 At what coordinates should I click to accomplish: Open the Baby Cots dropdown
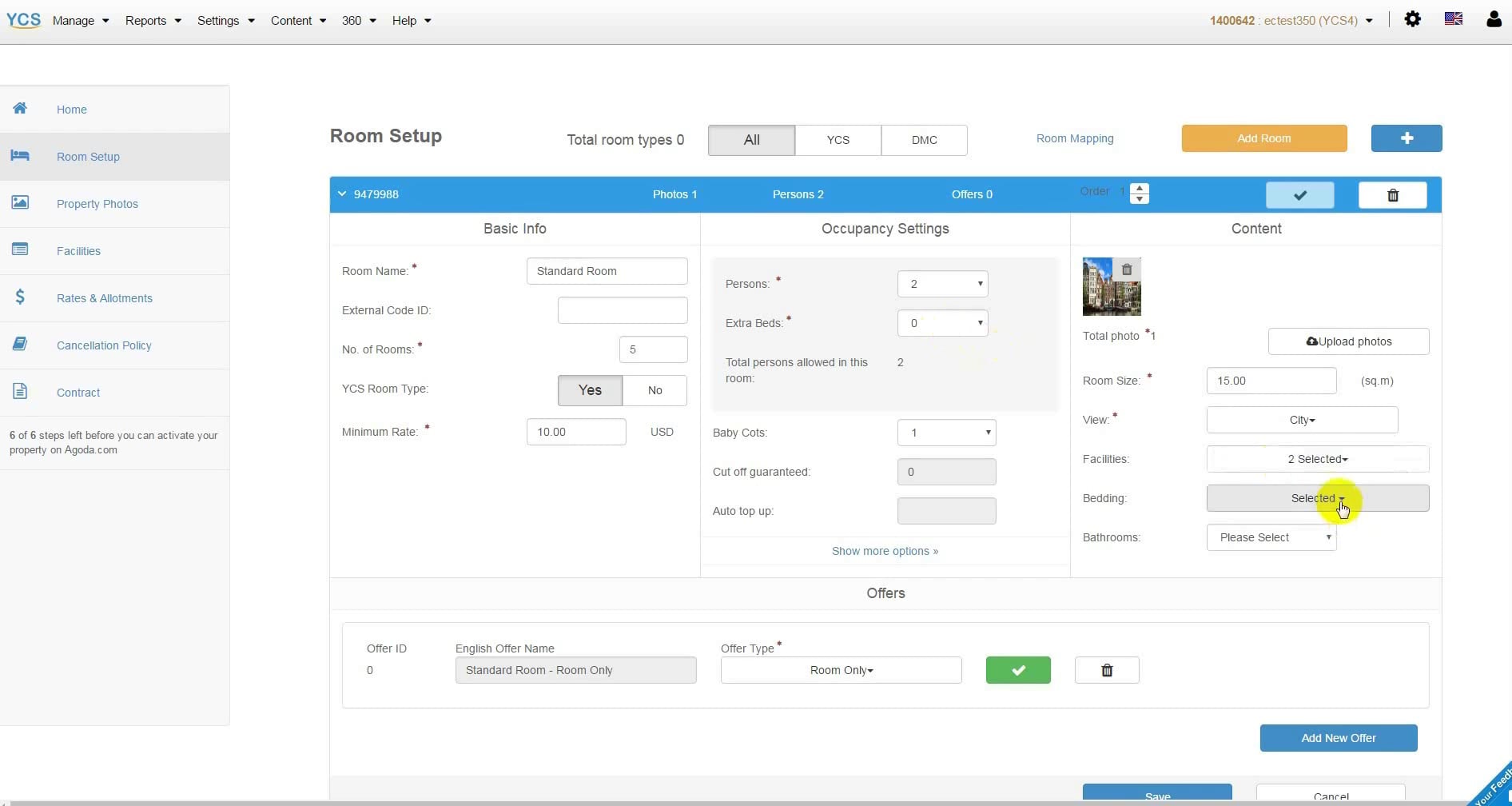coord(947,433)
